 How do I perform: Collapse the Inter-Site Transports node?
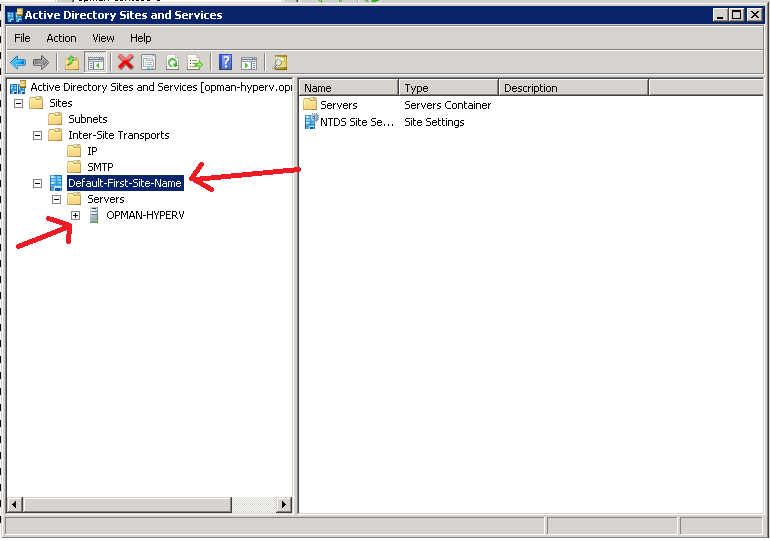[37, 135]
